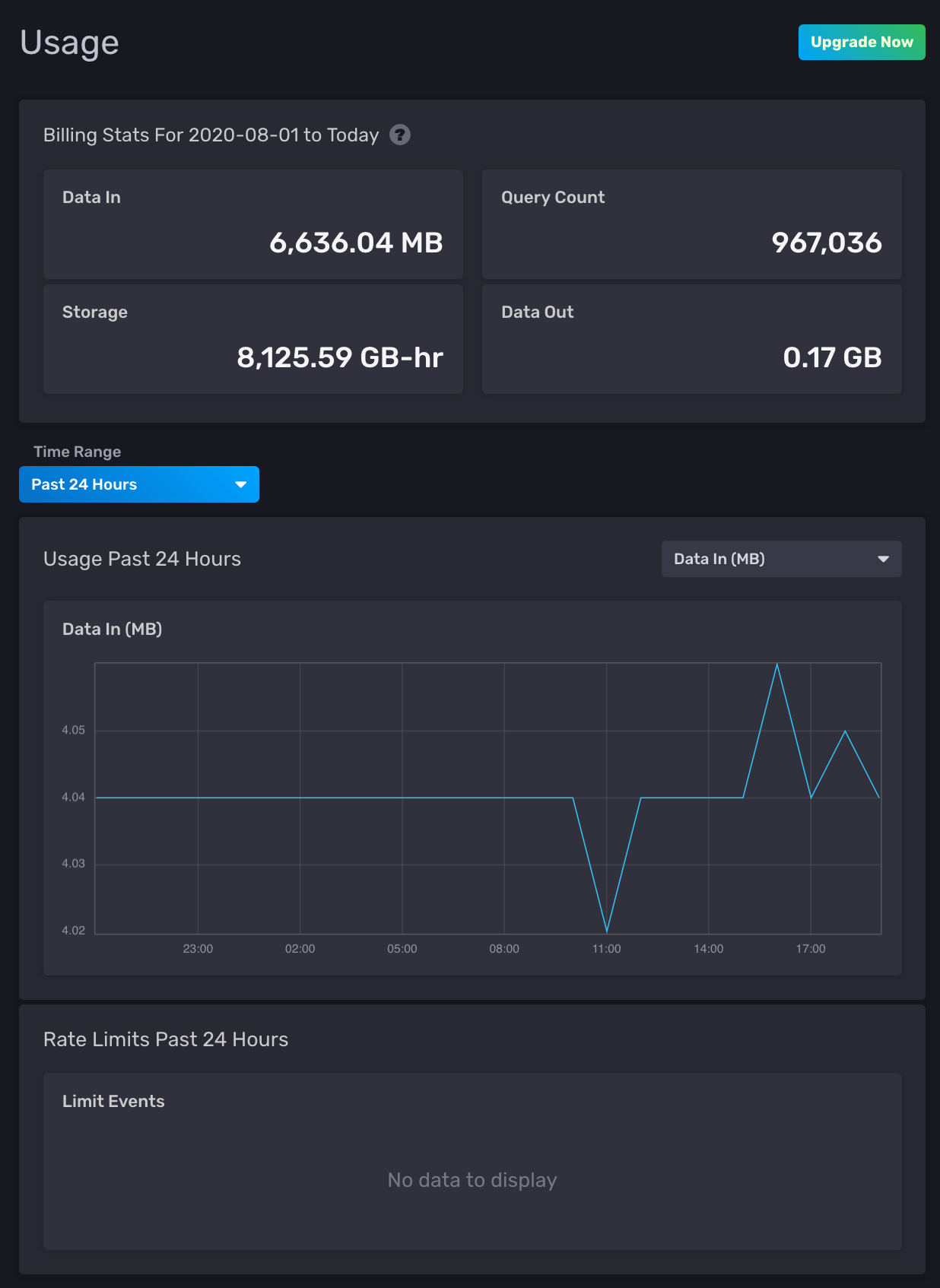
Task: Click the Usage Past 24 Hours heading
Action: (142, 559)
